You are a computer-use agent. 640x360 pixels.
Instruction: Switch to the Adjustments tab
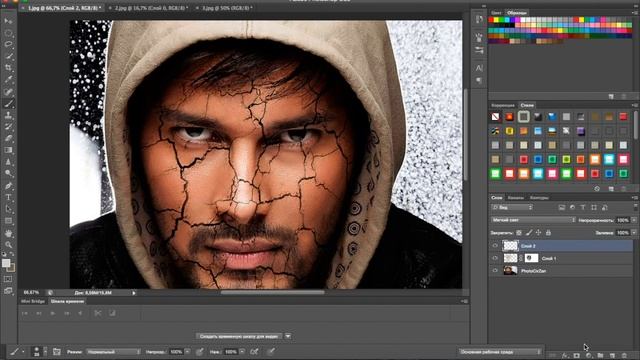tap(503, 105)
